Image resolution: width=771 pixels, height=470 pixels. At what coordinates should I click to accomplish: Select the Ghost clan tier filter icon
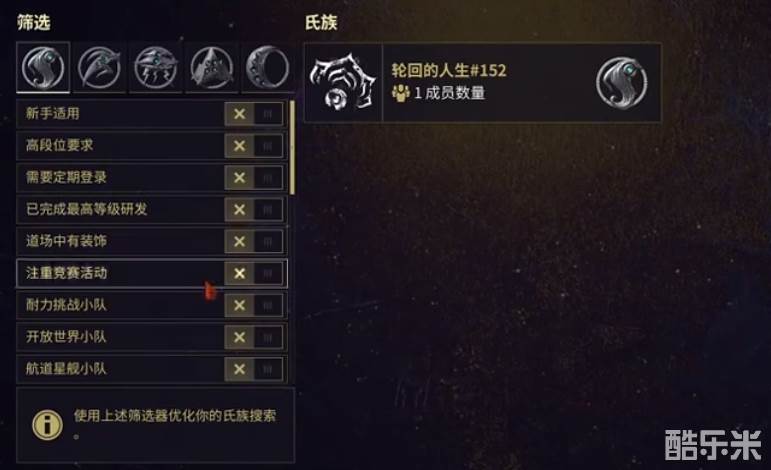pyautogui.click(x=43, y=67)
